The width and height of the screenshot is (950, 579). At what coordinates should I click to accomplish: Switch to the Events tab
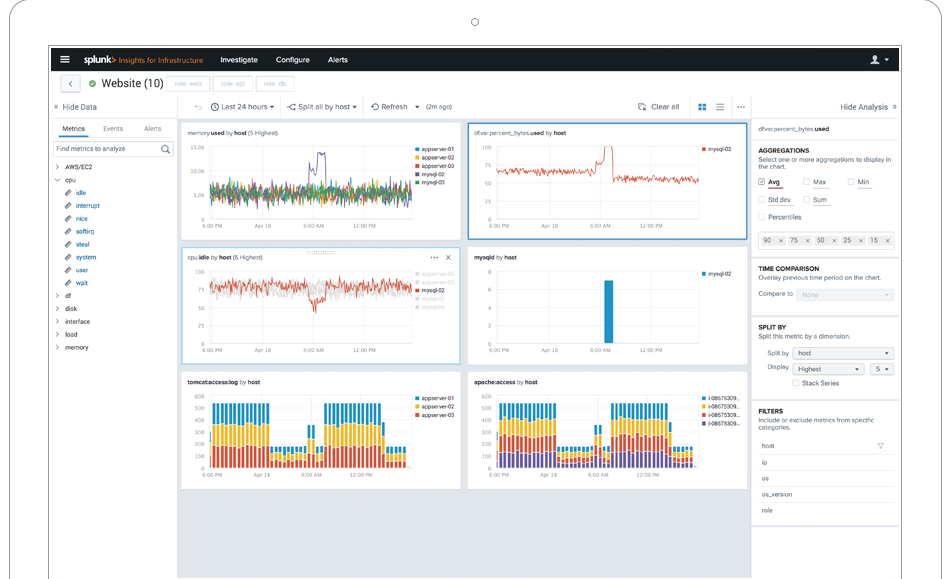pos(113,129)
